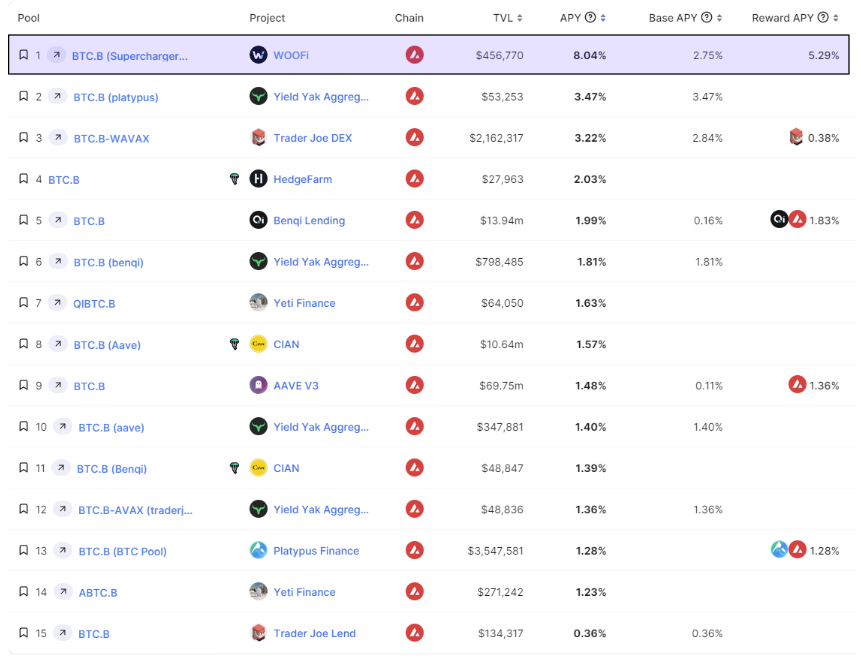
Task: Select the 5.29% reward APY value
Action: [823, 55]
